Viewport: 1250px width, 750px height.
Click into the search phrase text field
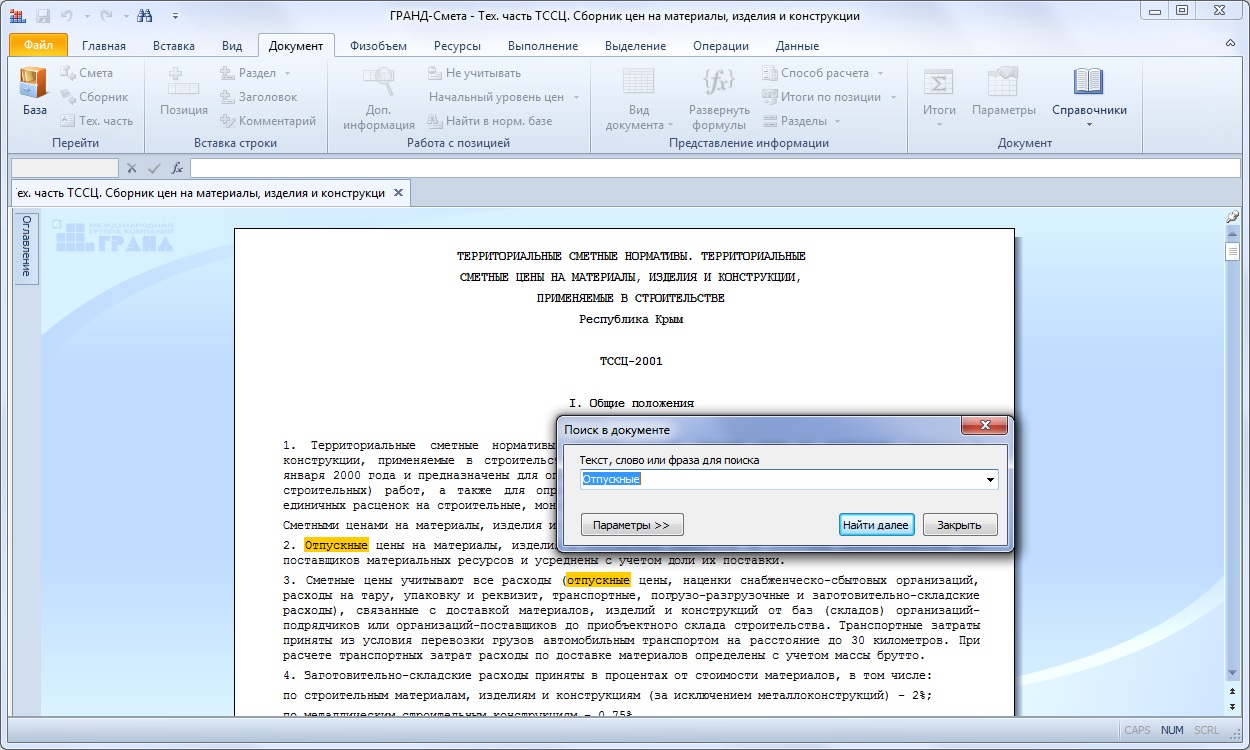(780, 480)
